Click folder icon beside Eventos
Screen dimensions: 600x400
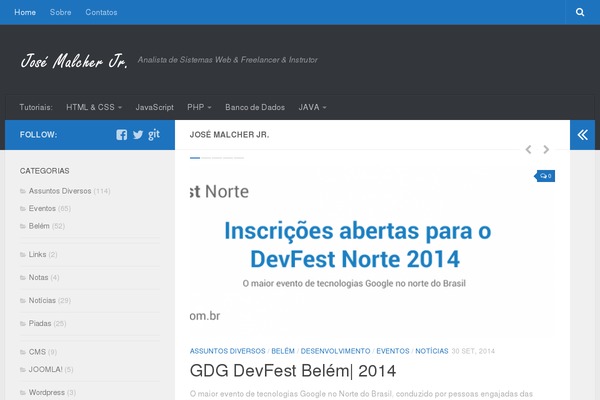[x=23, y=209]
